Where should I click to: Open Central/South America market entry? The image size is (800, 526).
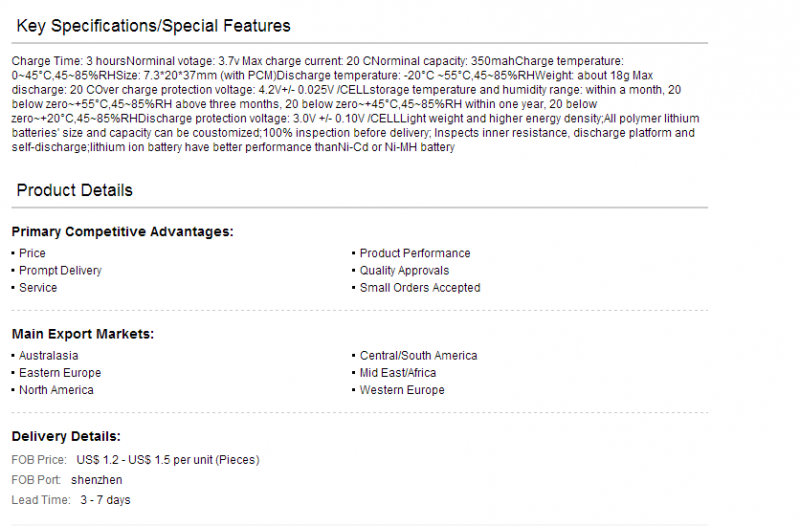418,356
